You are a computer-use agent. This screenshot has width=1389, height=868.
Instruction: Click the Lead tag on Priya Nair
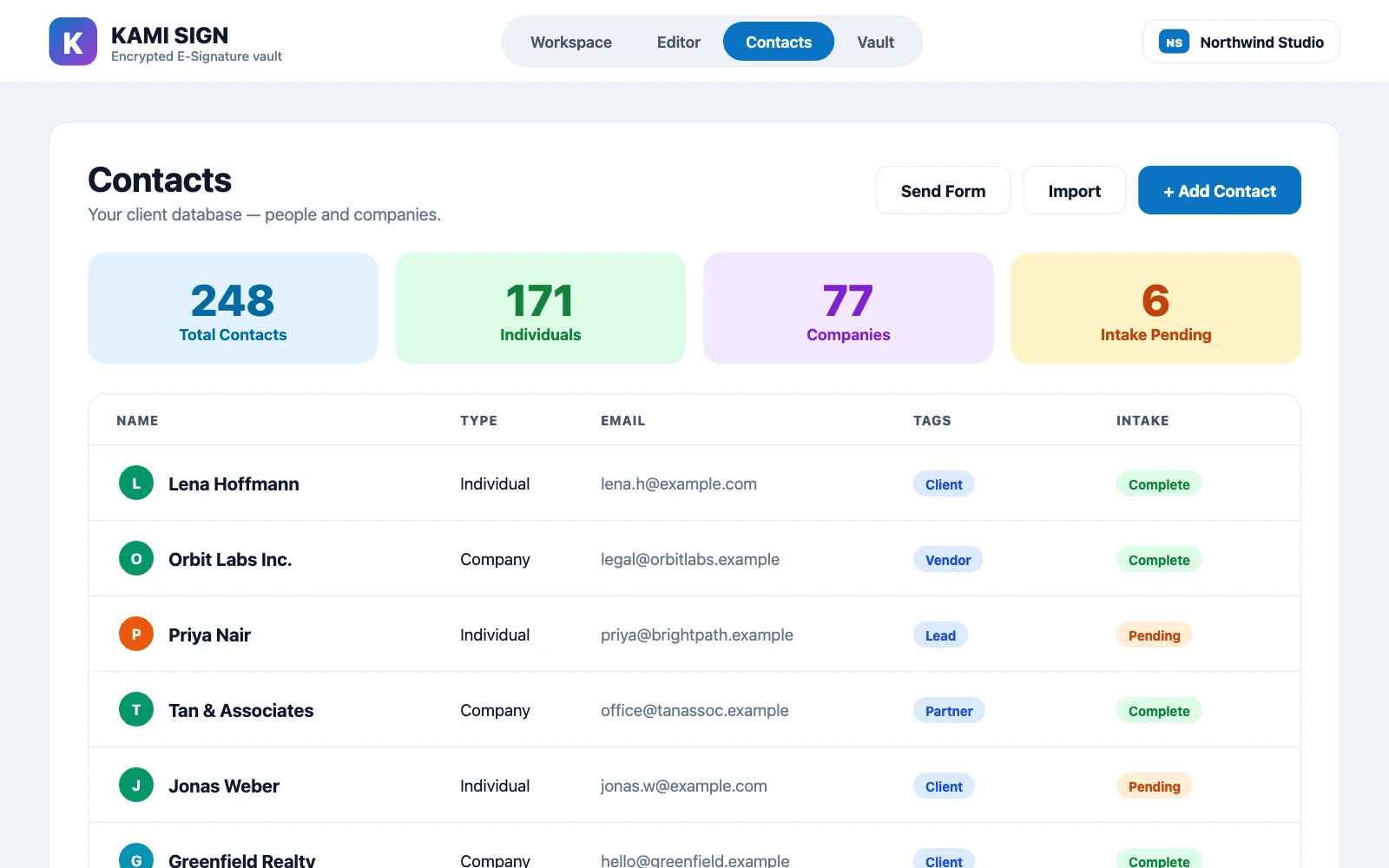(x=940, y=635)
